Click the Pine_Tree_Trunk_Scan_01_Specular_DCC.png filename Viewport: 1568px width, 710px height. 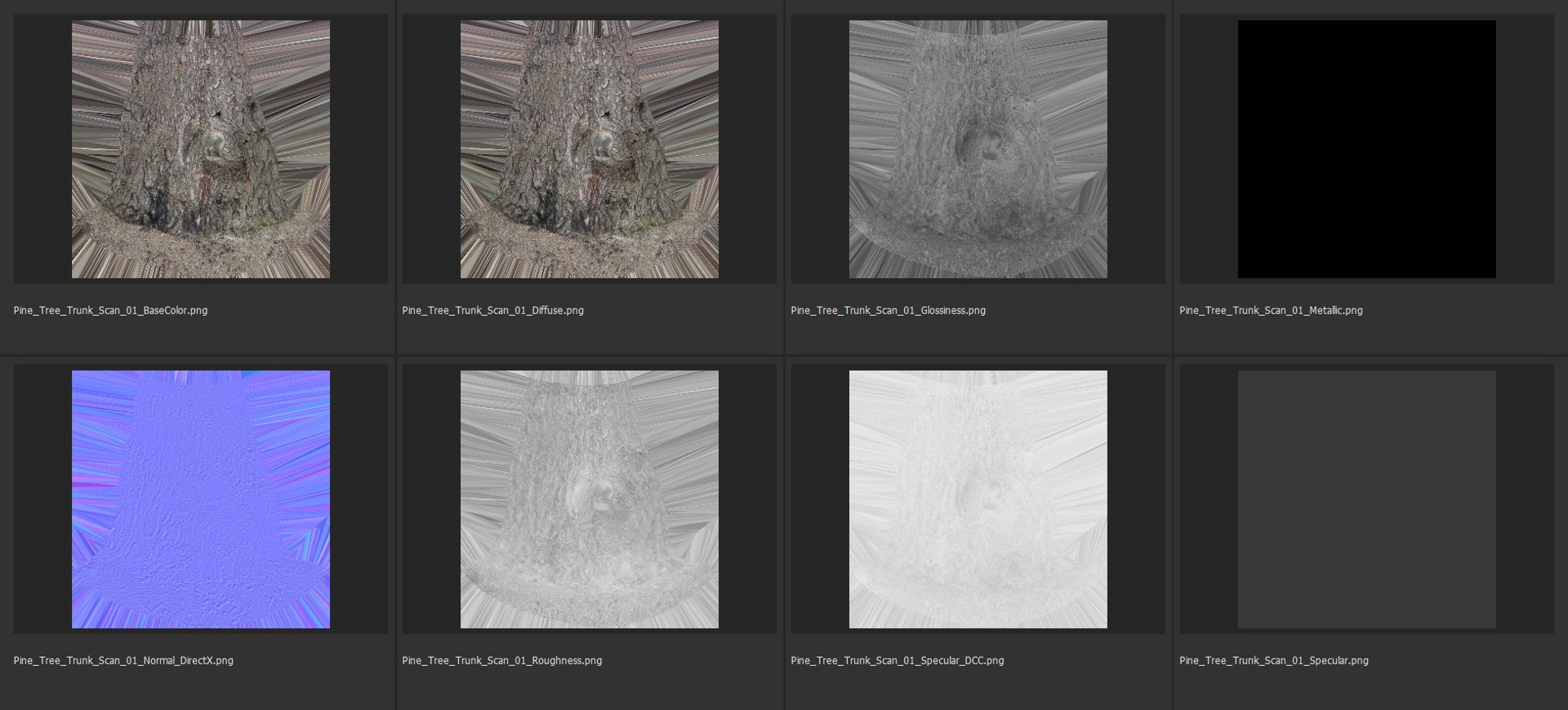tap(897, 660)
